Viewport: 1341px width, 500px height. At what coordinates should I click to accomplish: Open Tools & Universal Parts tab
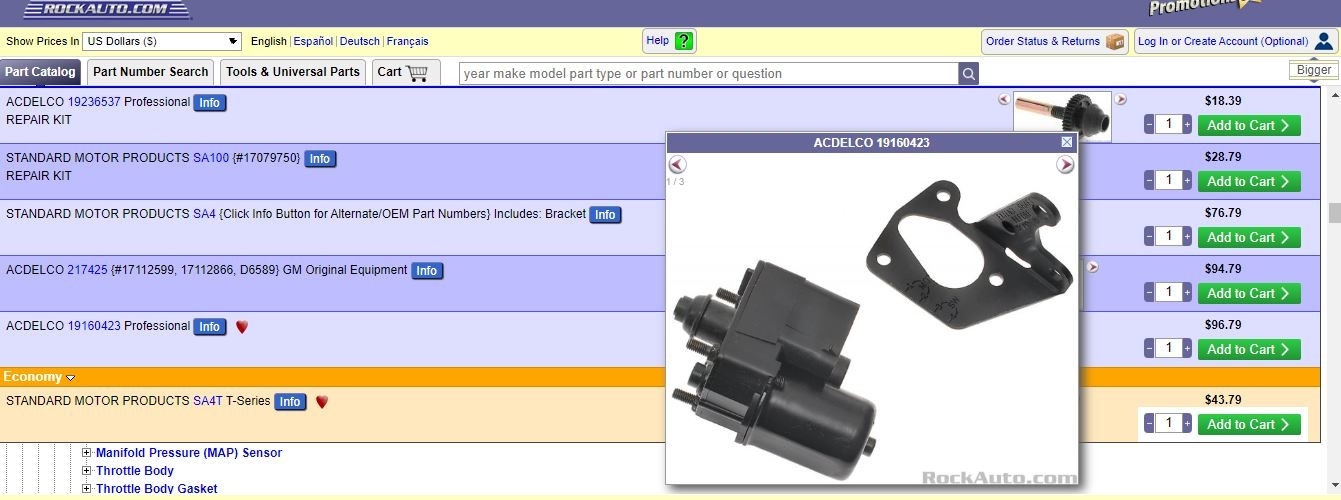pyautogui.click(x=293, y=72)
